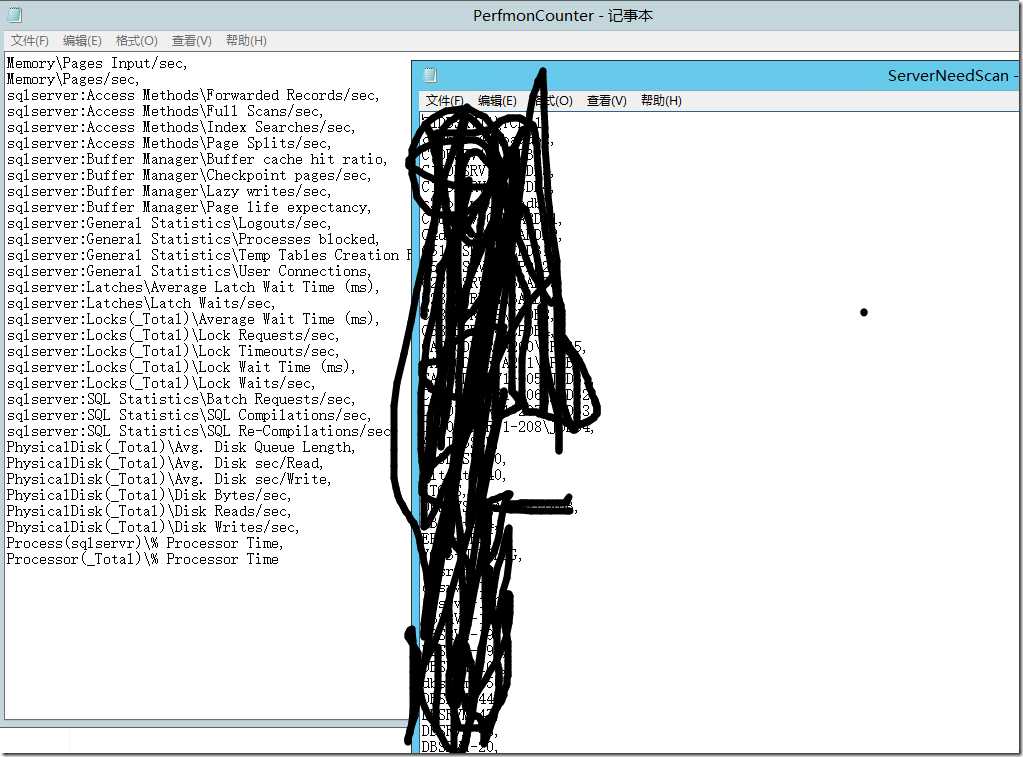Click 'Access Methods\Index Searches/sec,' line
1023x757 pixels.
pyautogui.click(x=181, y=127)
